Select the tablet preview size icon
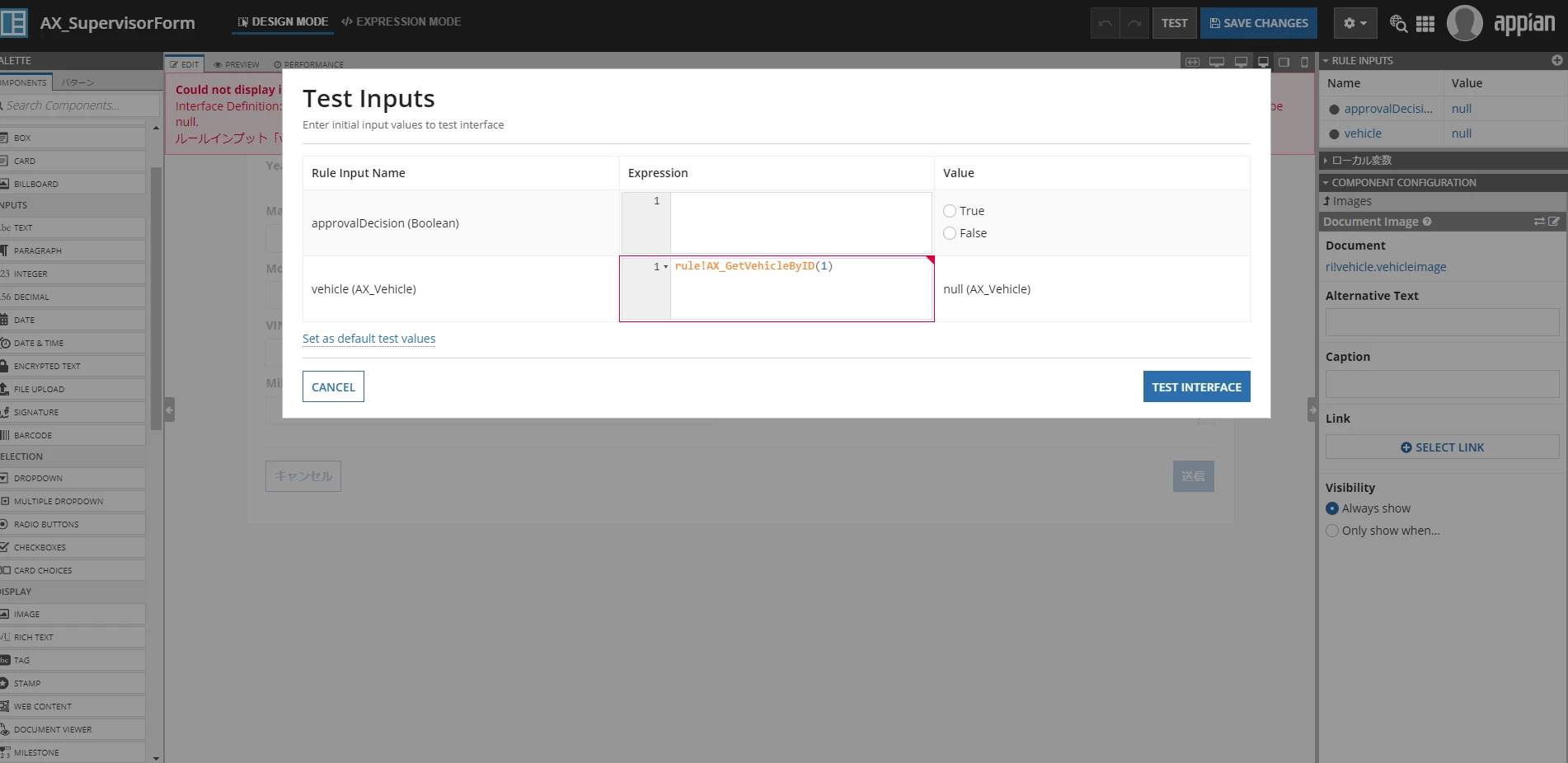1568x763 pixels. point(1284,62)
